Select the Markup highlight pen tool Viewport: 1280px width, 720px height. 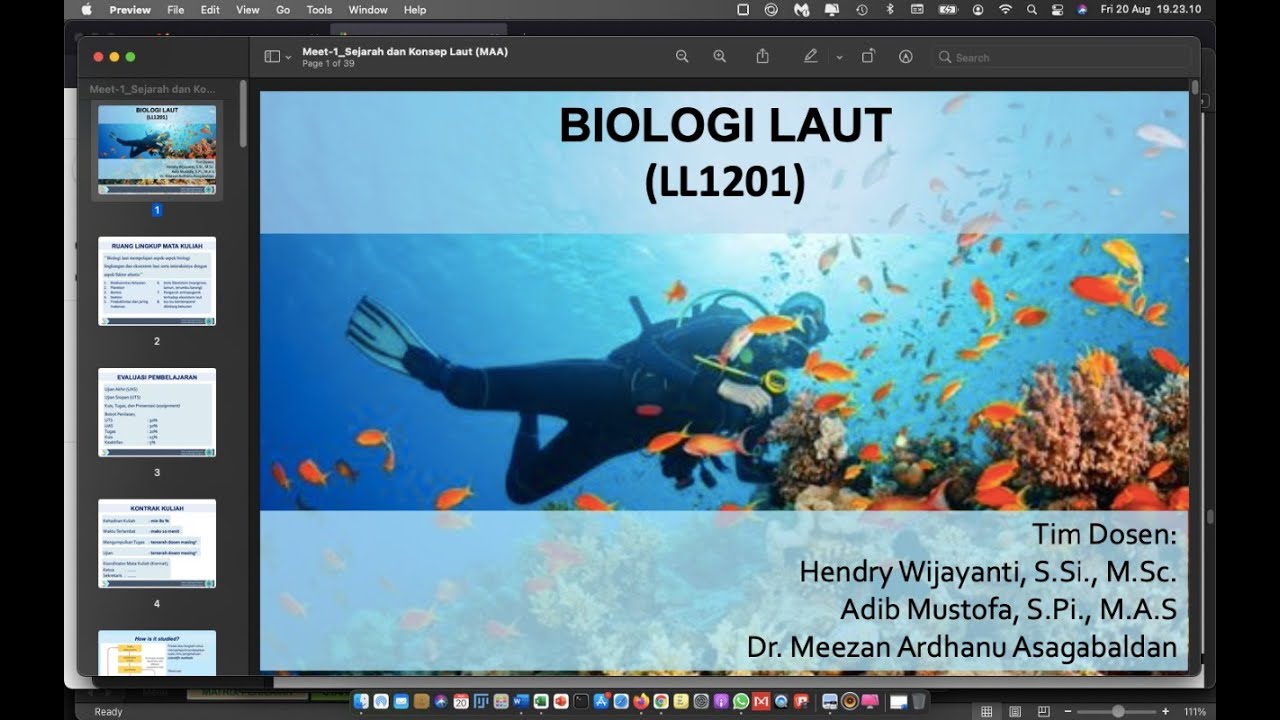tap(811, 57)
